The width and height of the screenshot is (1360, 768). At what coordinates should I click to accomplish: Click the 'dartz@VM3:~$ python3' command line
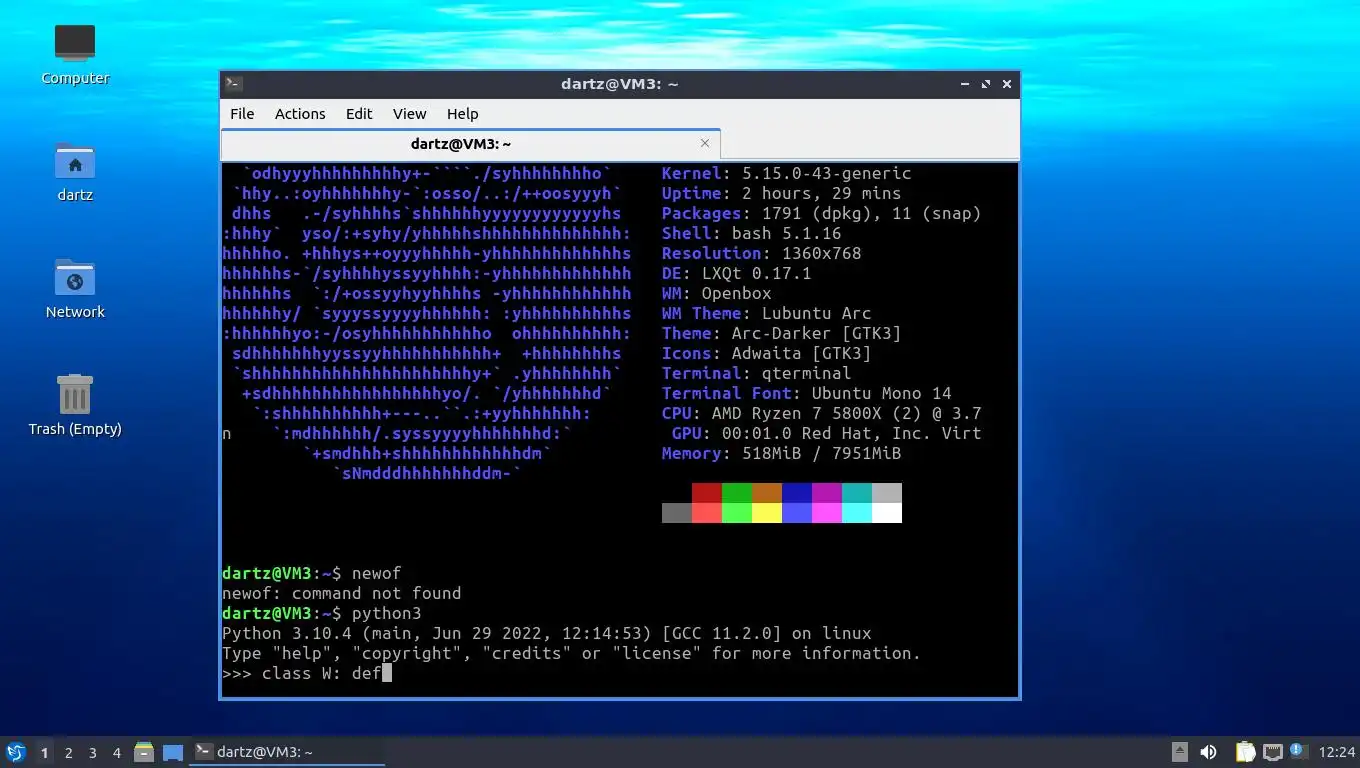click(321, 613)
